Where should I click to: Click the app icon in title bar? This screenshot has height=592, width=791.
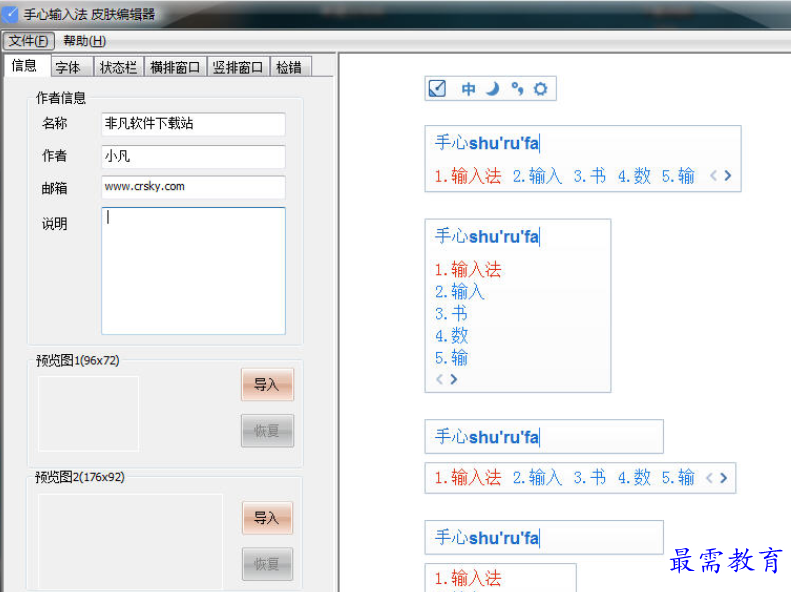coord(10,14)
